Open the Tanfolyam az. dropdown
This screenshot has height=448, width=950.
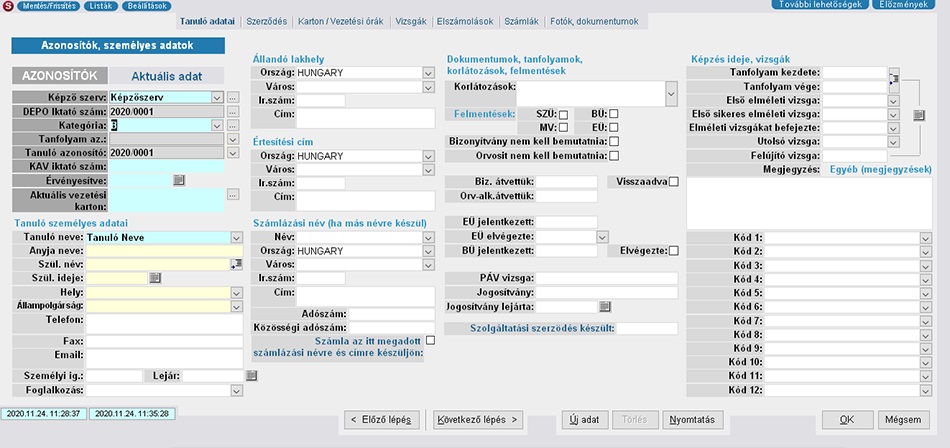tap(233, 139)
